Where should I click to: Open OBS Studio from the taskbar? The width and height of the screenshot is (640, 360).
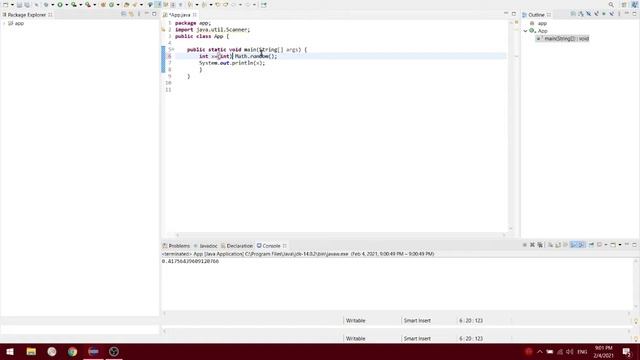(114, 351)
